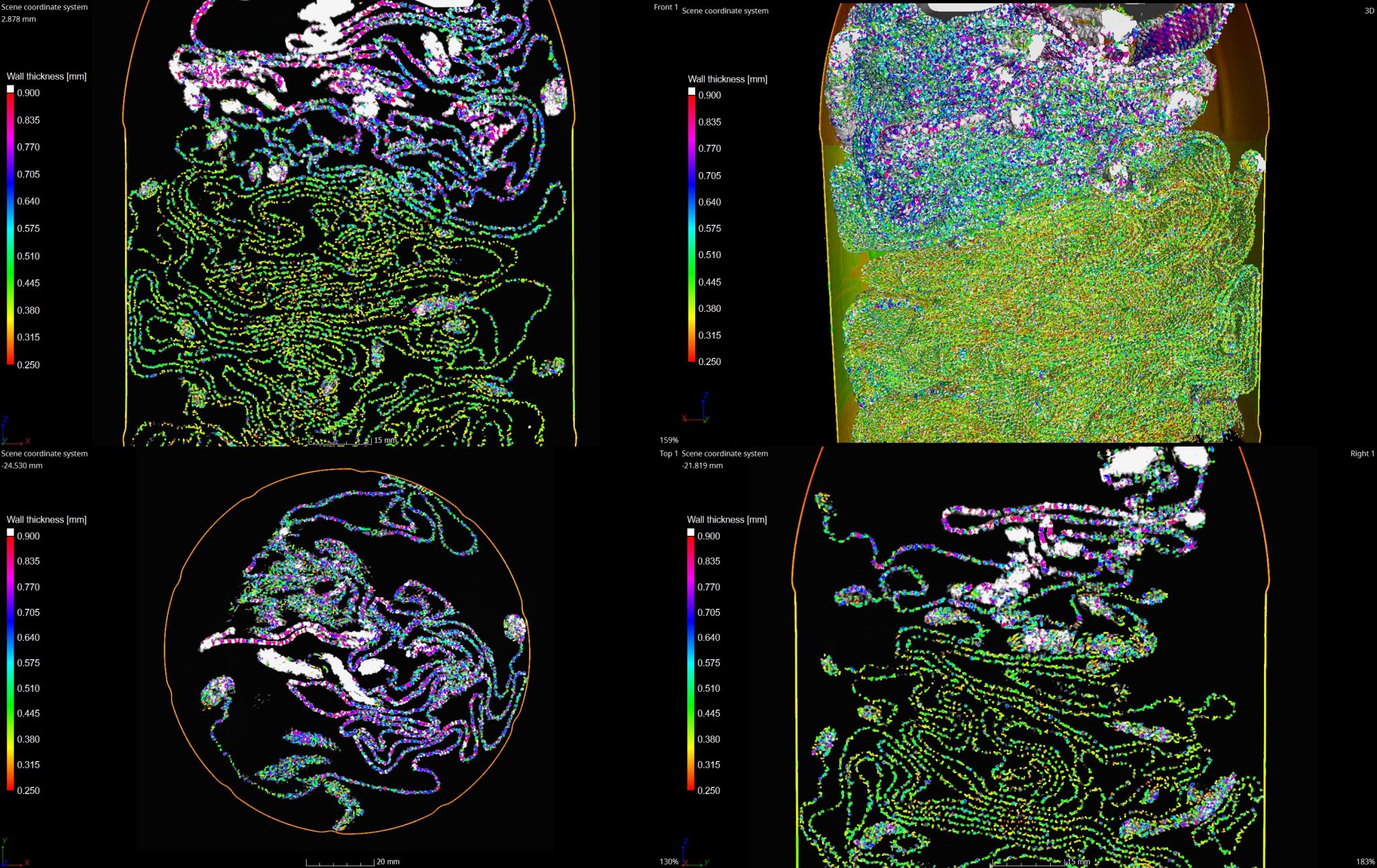Click the 183% zoom indicator
1377x868 pixels.
1365,862
